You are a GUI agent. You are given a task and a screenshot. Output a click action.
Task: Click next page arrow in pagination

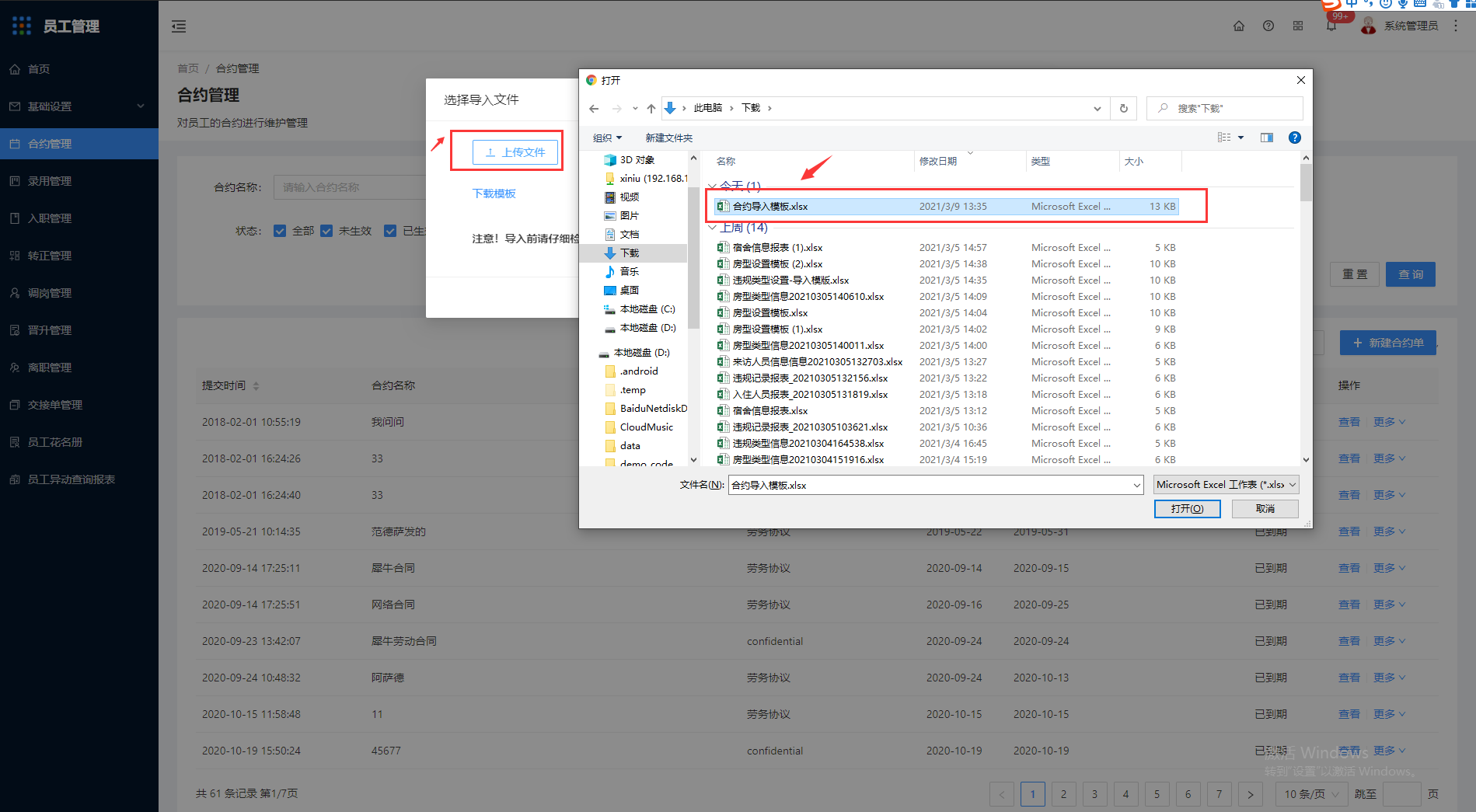tap(1250, 793)
